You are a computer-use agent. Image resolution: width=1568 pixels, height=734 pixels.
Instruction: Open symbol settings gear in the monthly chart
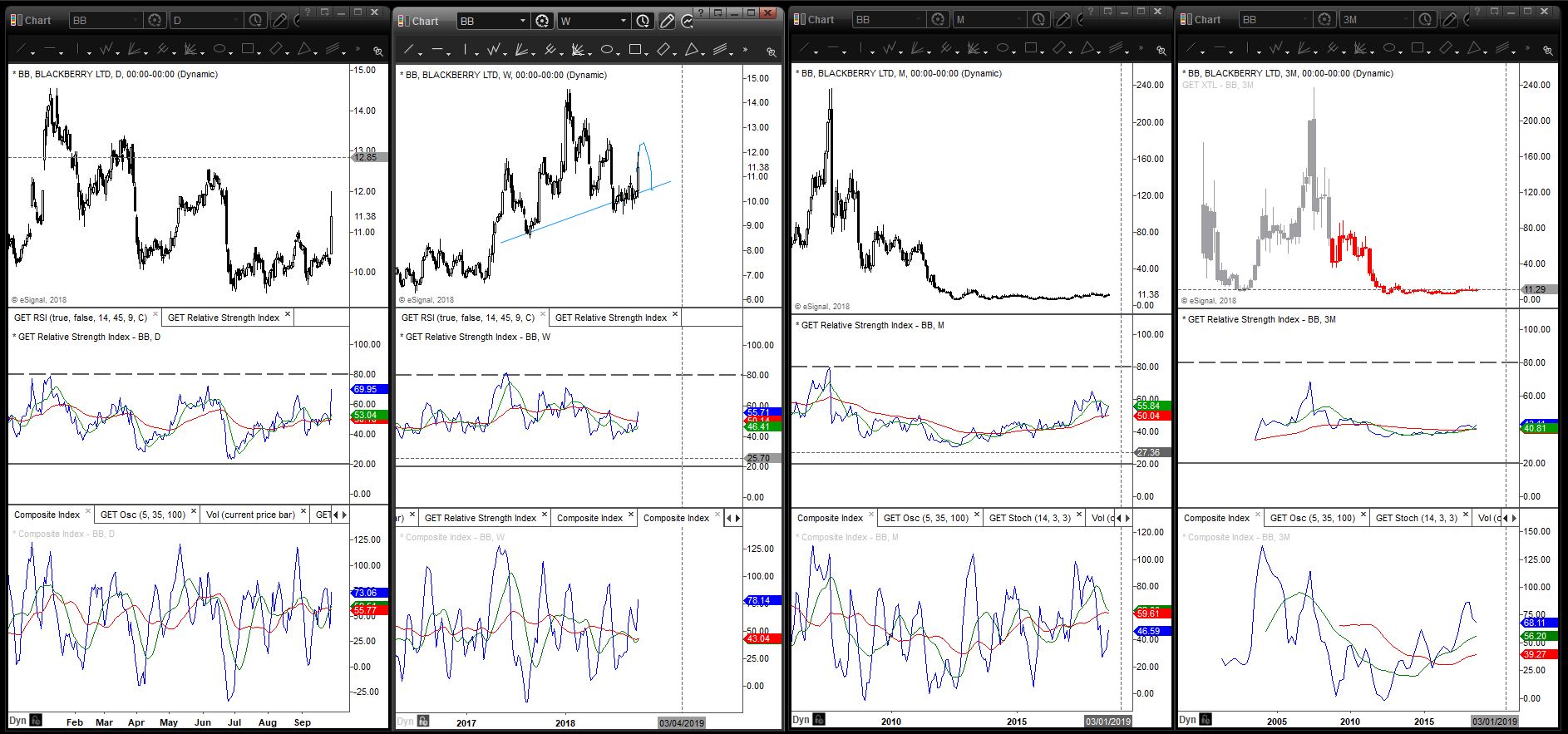938,19
